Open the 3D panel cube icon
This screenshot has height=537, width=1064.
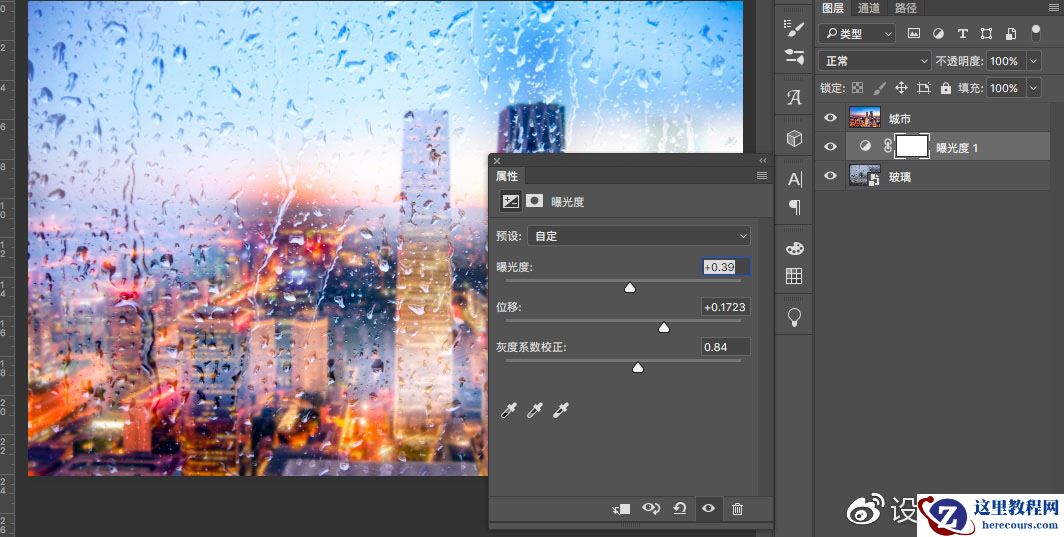[794, 139]
